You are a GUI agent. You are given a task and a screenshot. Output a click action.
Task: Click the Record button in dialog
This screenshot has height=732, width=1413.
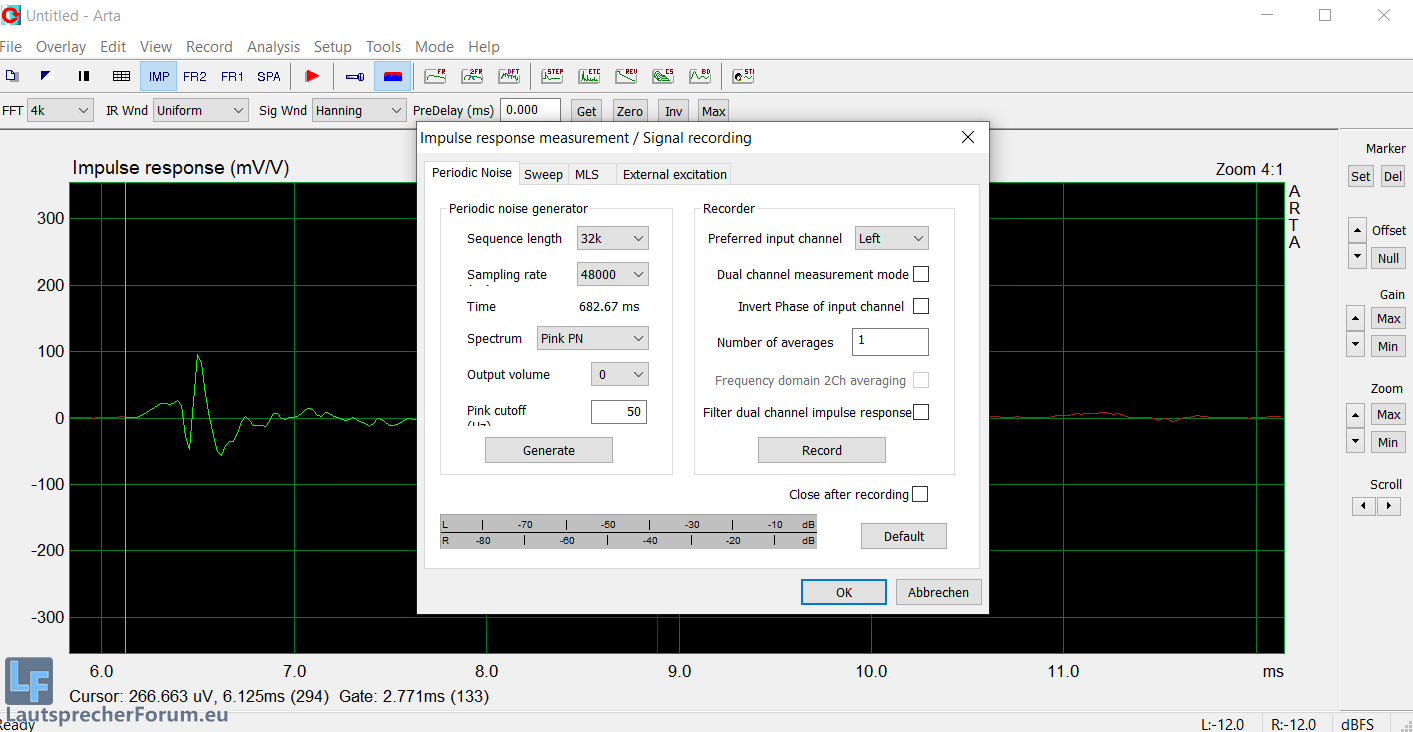(x=821, y=450)
